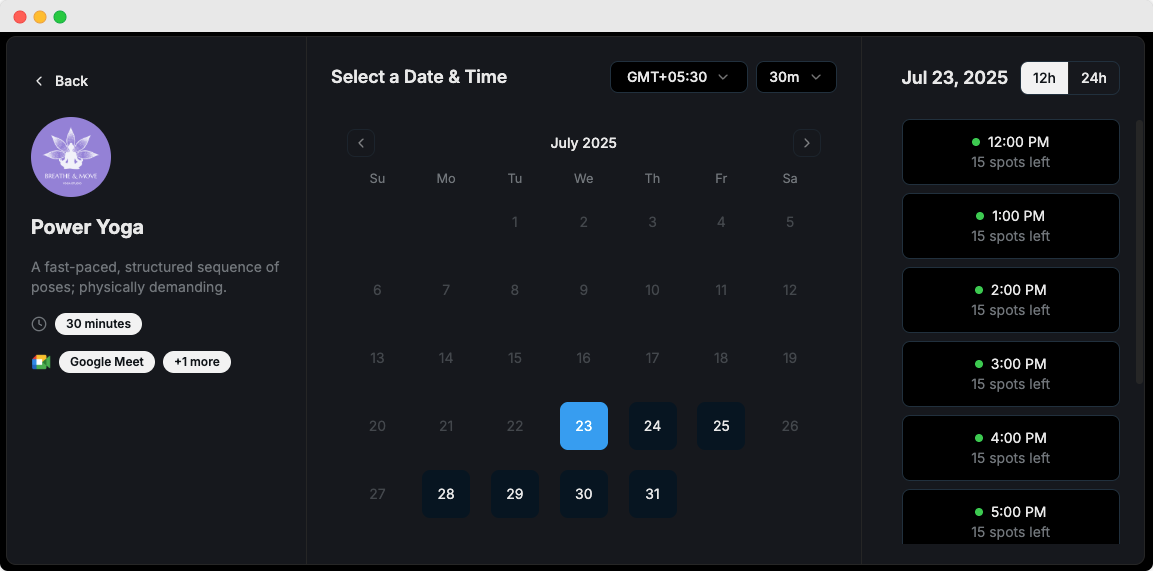The height and width of the screenshot is (571, 1153).
Task: Go to previous month with left chevron
Action: coord(361,143)
